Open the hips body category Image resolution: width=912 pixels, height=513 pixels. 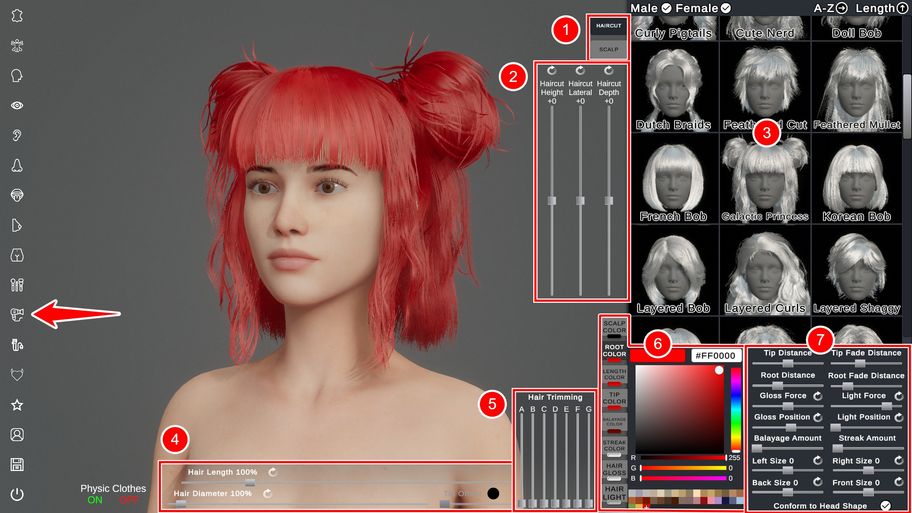(x=17, y=255)
